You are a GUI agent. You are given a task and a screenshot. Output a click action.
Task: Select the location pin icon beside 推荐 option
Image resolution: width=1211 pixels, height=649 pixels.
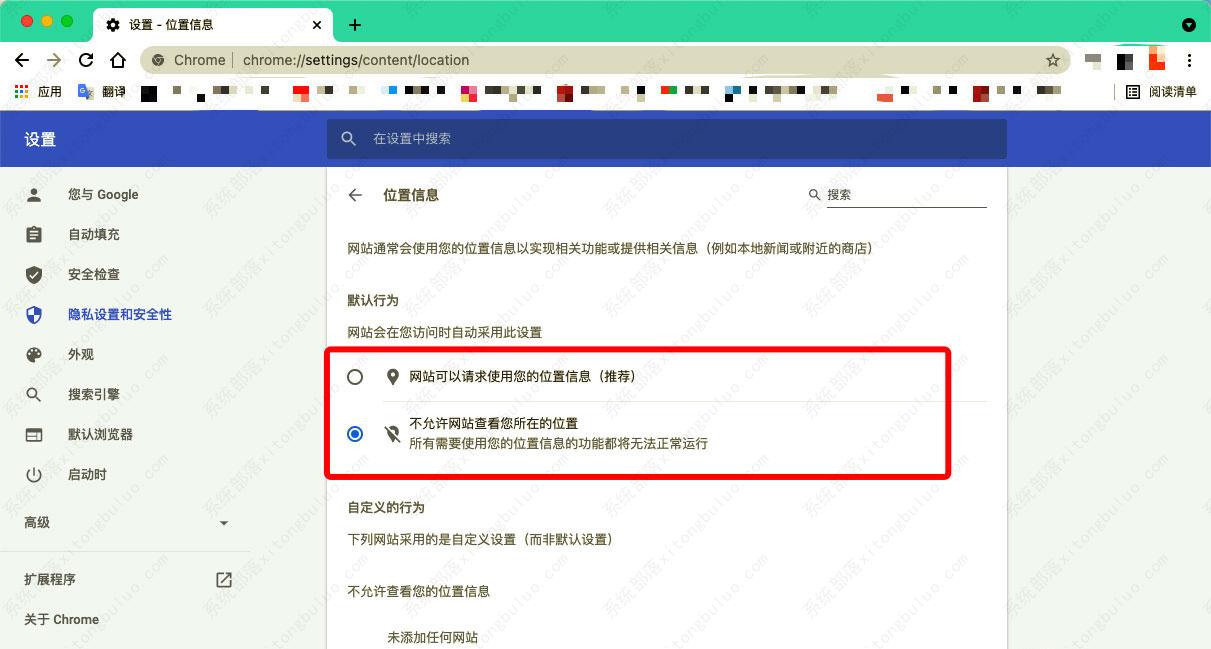tap(391, 376)
